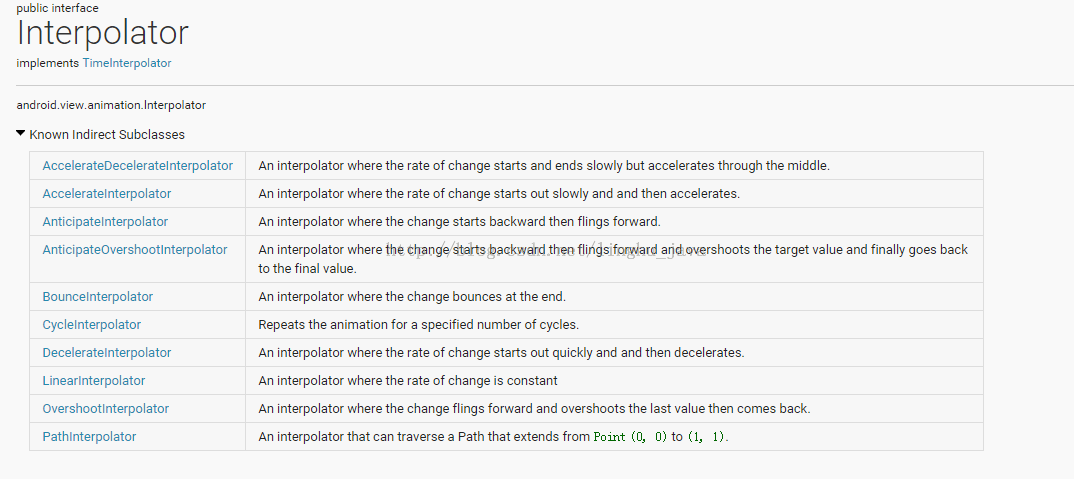Go to PathInterpolator documentation
Screen dimensions: 1074x479
[x=89, y=437]
